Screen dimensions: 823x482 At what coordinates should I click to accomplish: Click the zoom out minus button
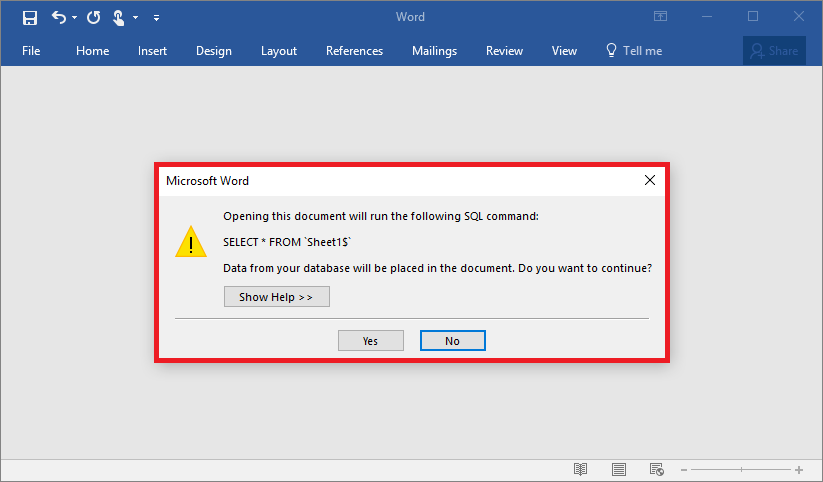(x=684, y=470)
